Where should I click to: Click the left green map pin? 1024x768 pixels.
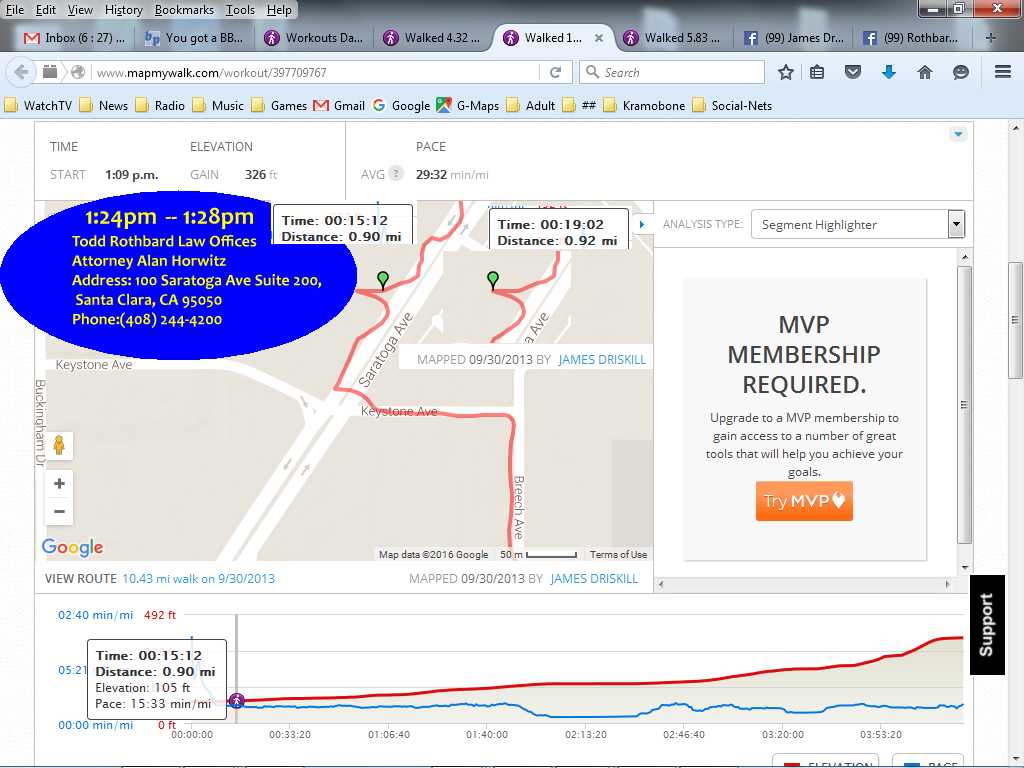383,280
